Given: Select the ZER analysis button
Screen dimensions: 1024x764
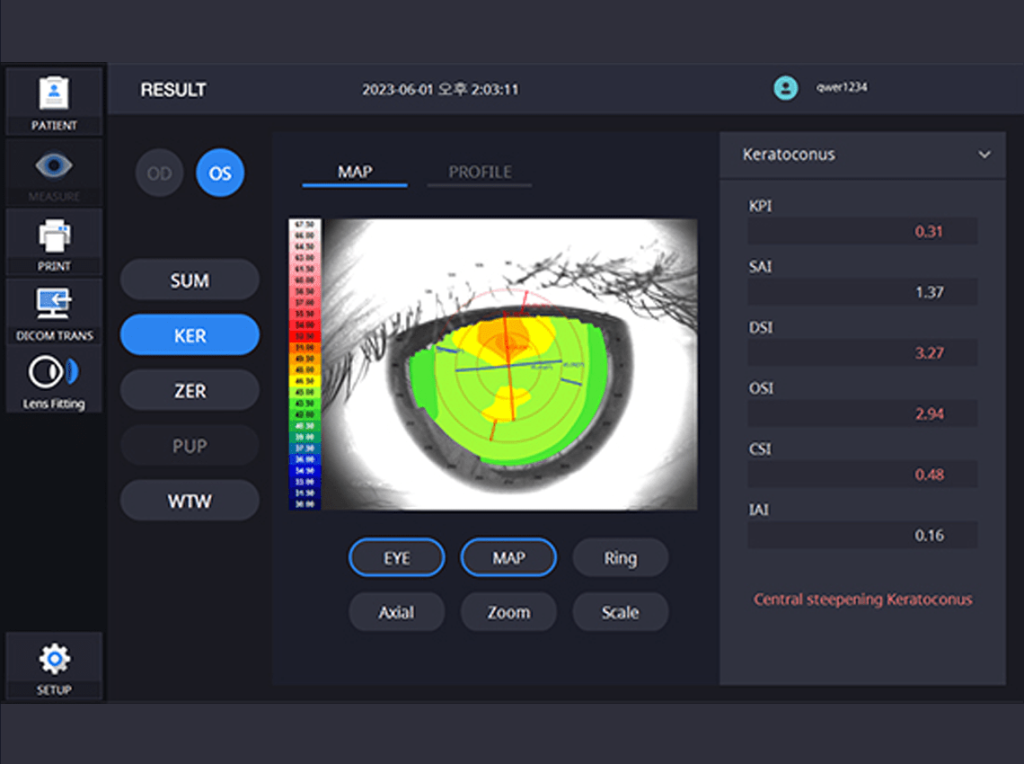Looking at the screenshot, I should coord(189,391).
